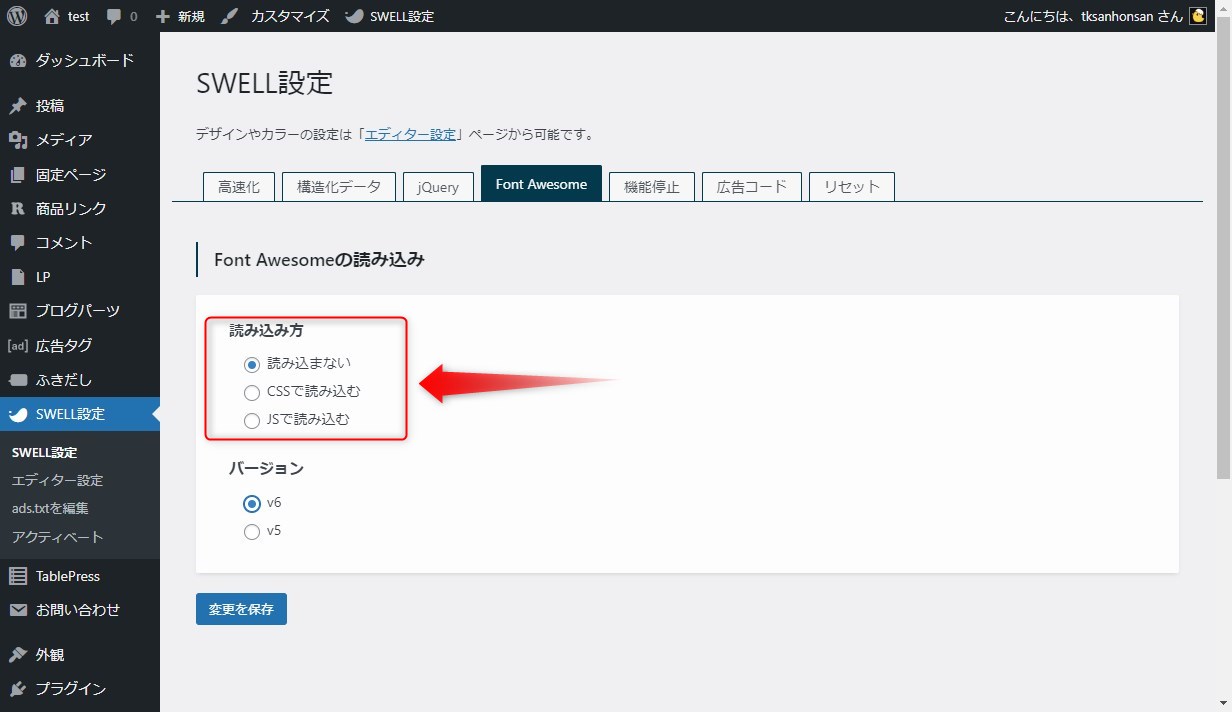Open プラグイン via its plug icon

[20, 689]
